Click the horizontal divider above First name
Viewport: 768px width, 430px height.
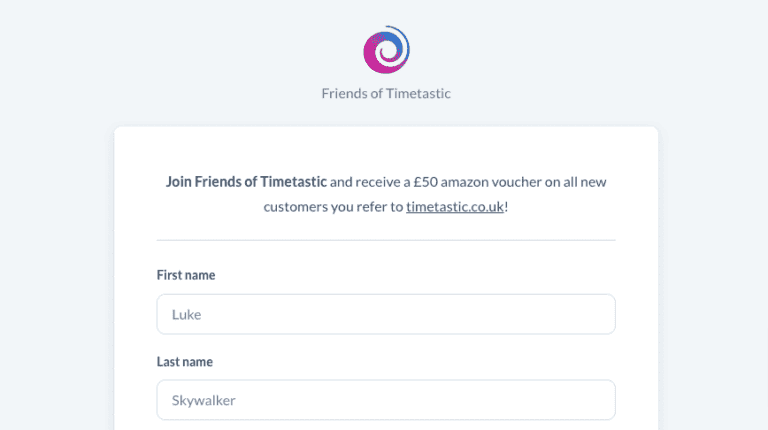(386, 240)
